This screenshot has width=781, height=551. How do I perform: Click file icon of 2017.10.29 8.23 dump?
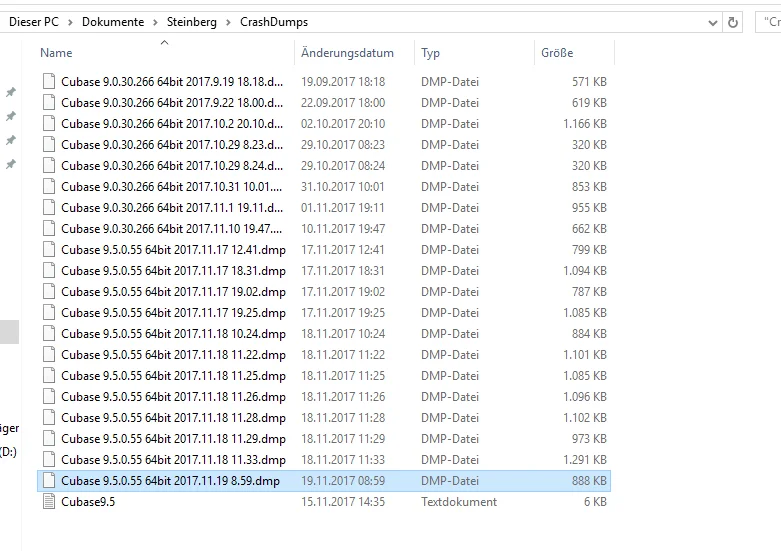pos(49,144)
